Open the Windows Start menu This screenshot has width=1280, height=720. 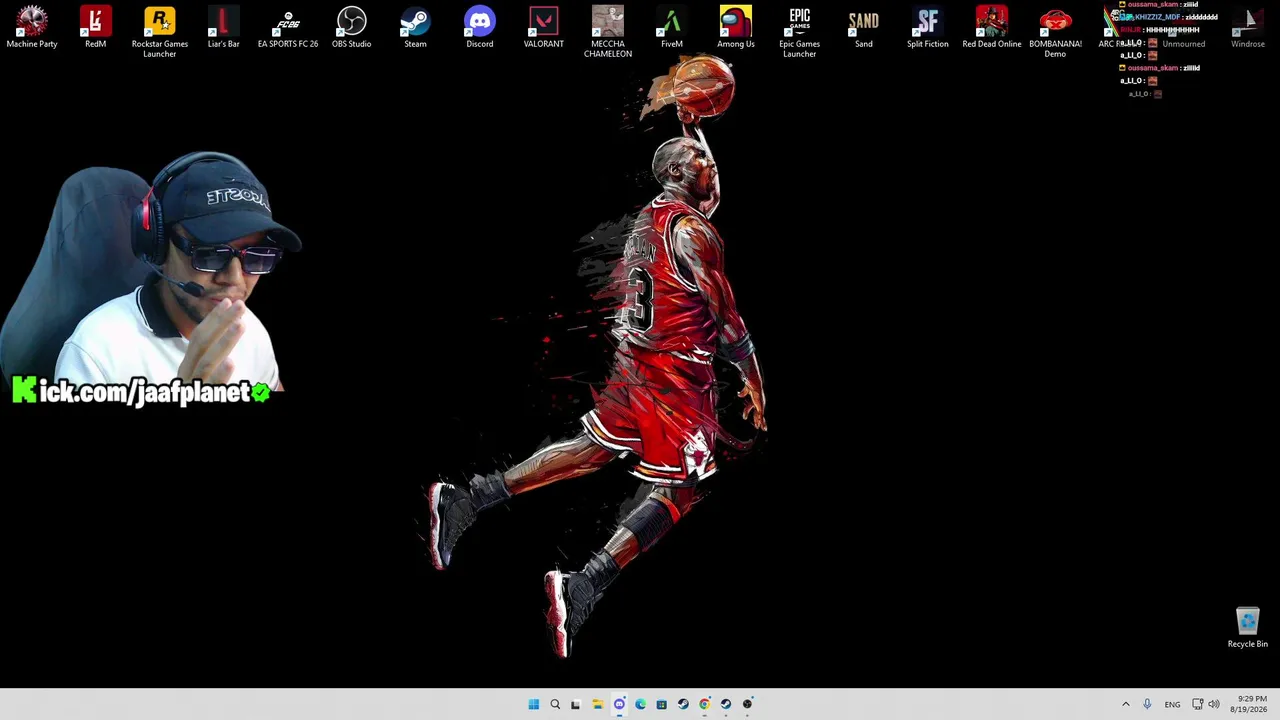[534, 704]
